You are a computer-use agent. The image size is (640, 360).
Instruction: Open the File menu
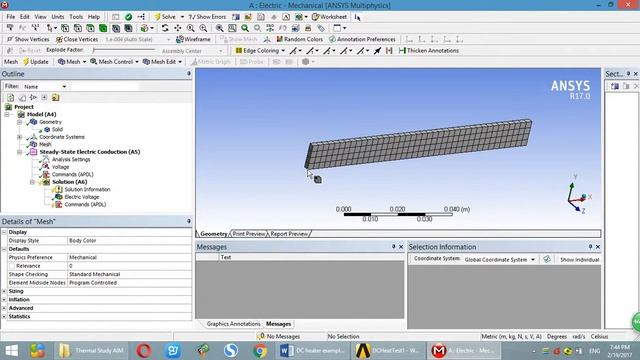pyautogui.click(x=11, y=17)
